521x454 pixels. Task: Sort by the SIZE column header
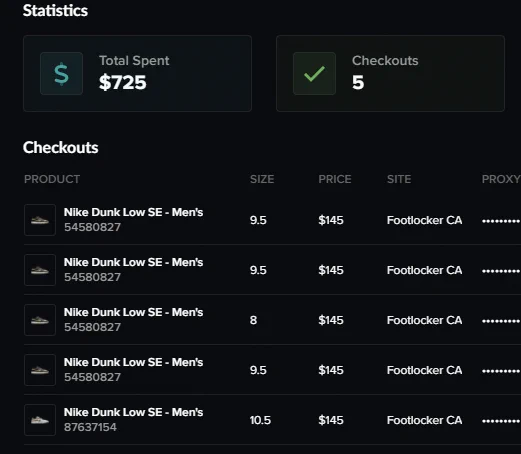262,179
